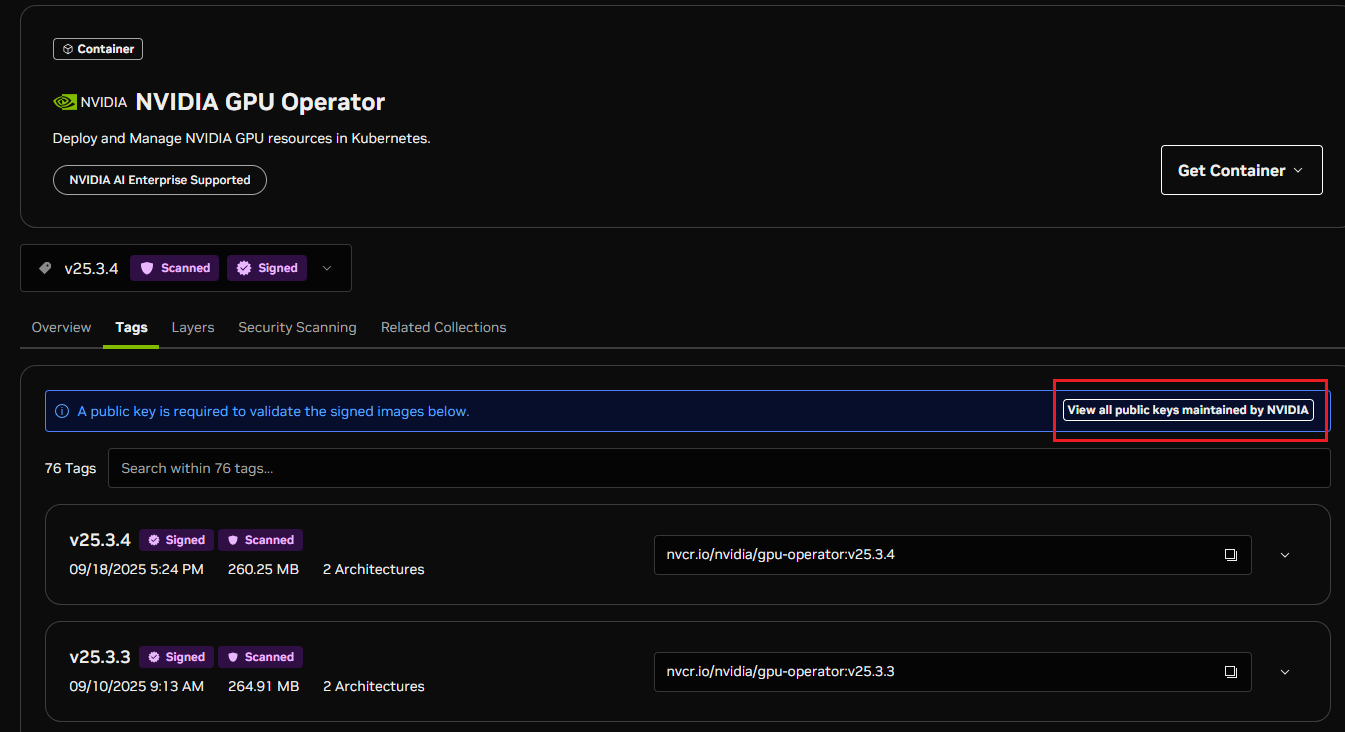Click the tag icon beside v25.3.4 selector

[45, 268]
